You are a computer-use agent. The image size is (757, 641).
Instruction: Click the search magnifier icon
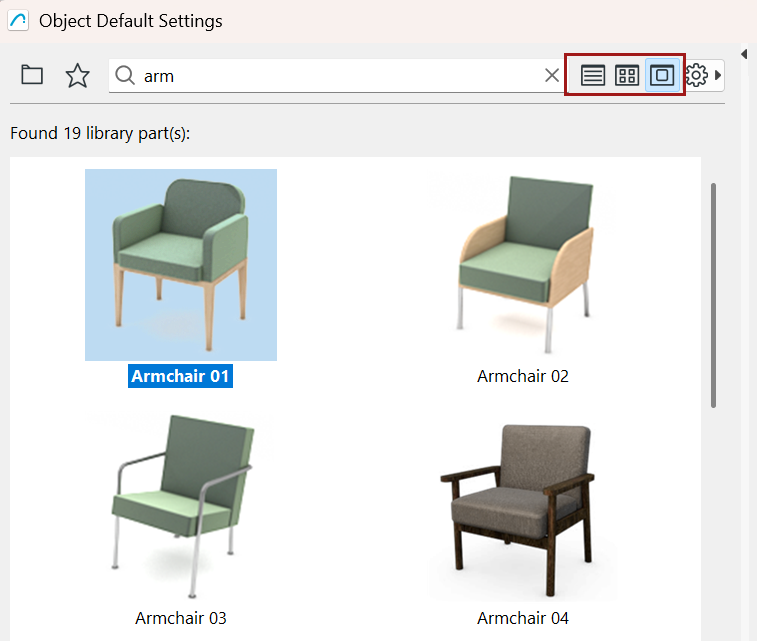[x=125, y=75]
